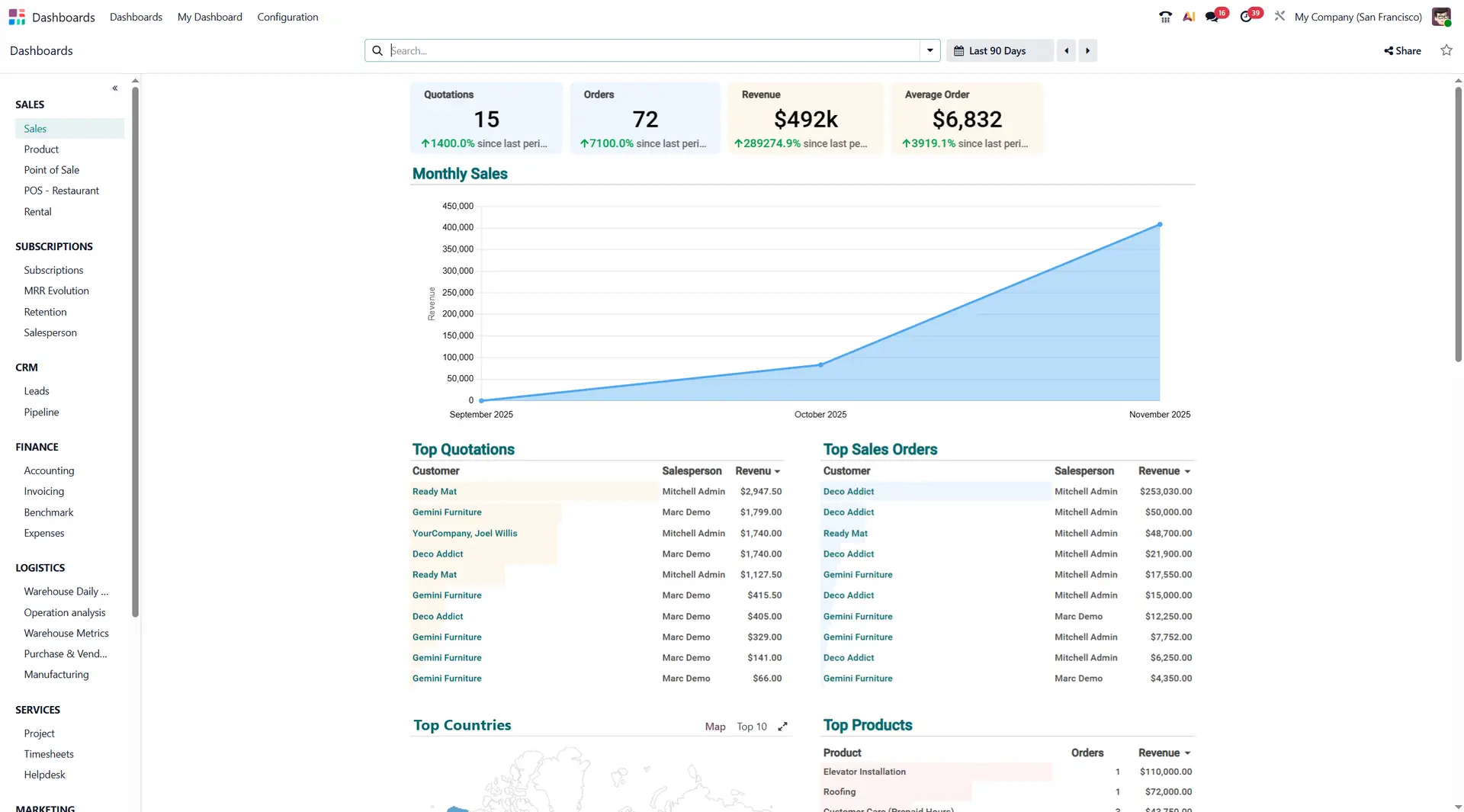Viewport: 1464px width, 812px height.
Task: Open the AI assistant
Action: [1188, 16]
